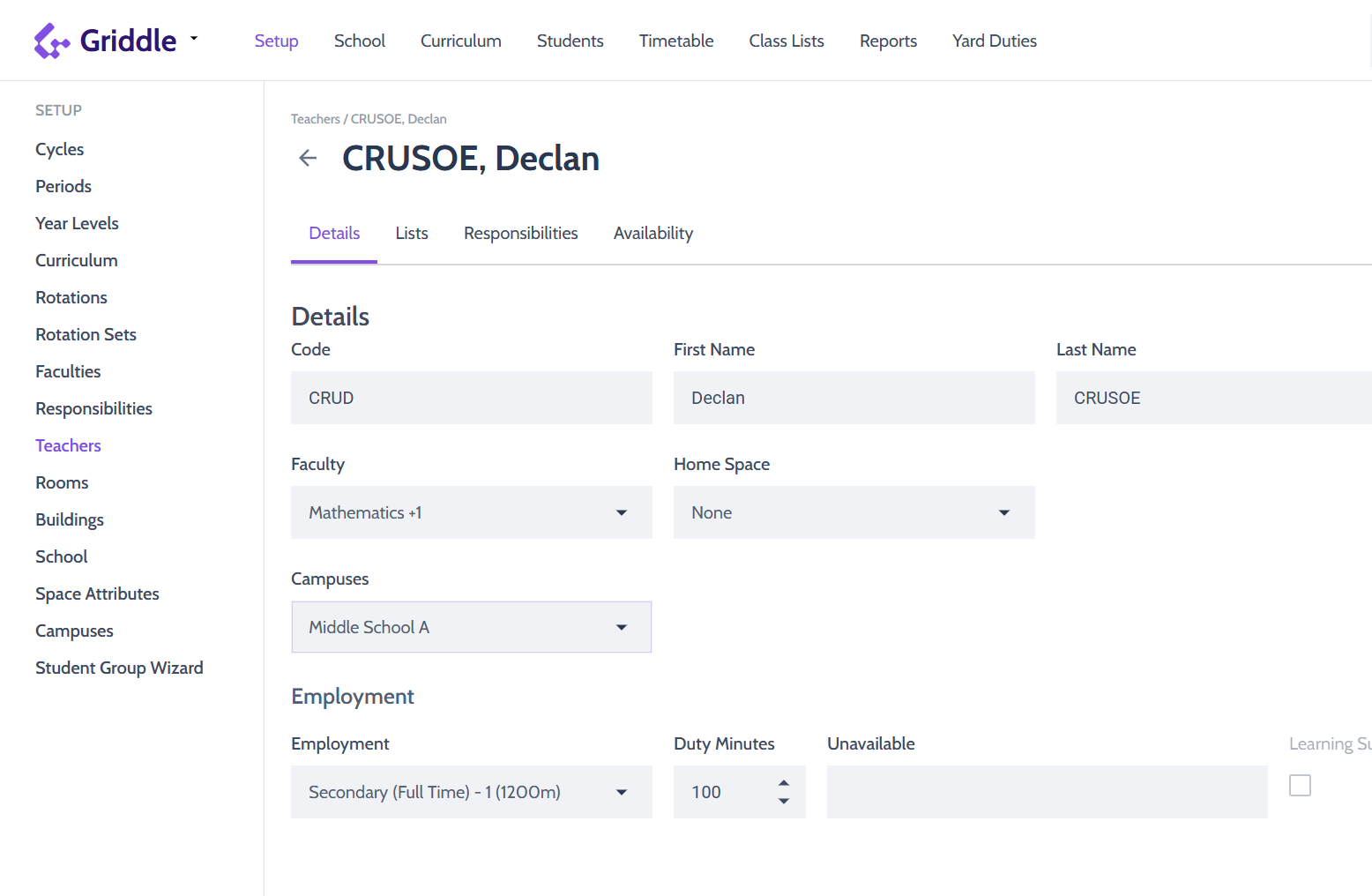Switch to the Lists tab
The height and width of the screenshot is (896, 1372).
click(x=412, y=233)
